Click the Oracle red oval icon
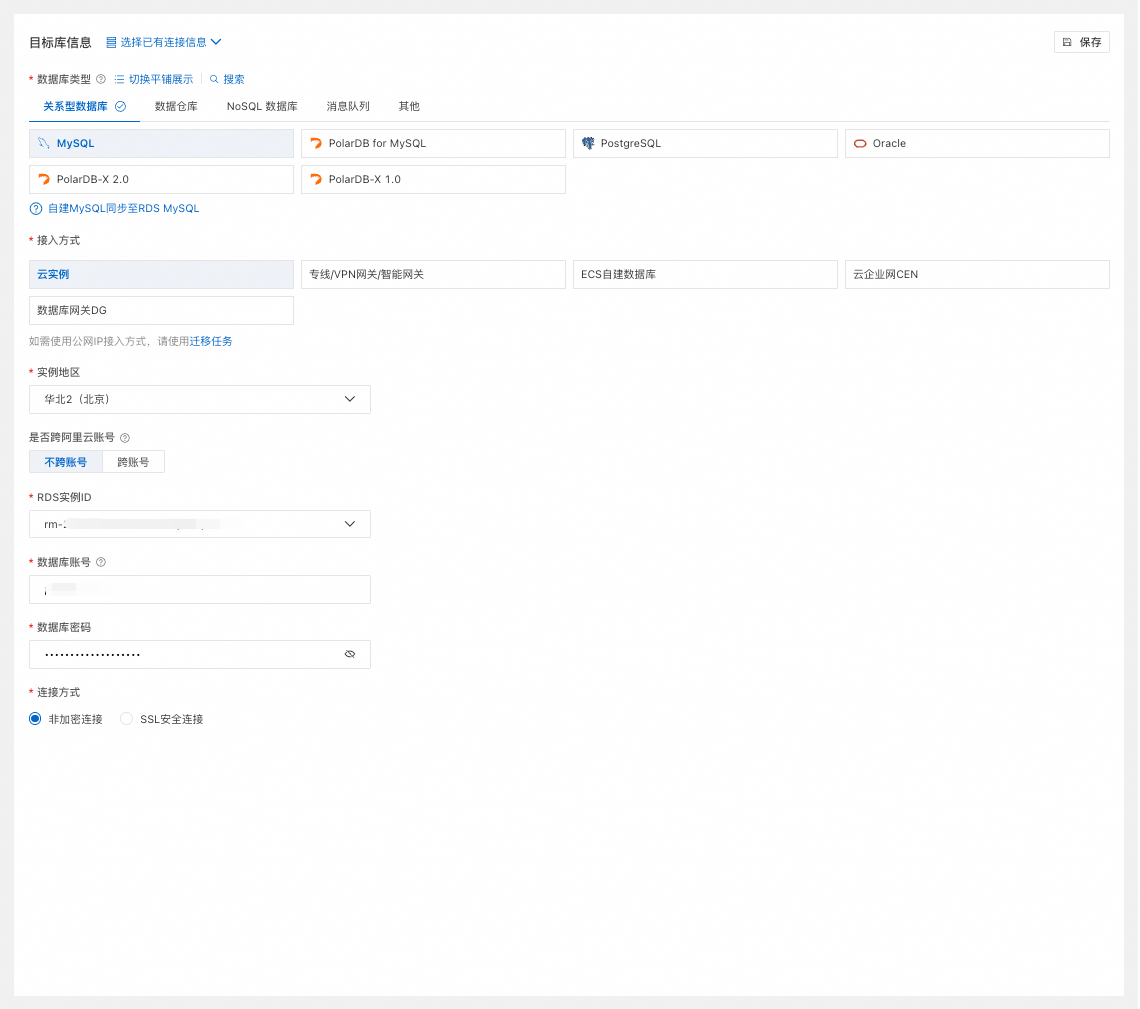Image resolution: width=1140 pixels, height=1009 pixels. click(x=859, y=143)
